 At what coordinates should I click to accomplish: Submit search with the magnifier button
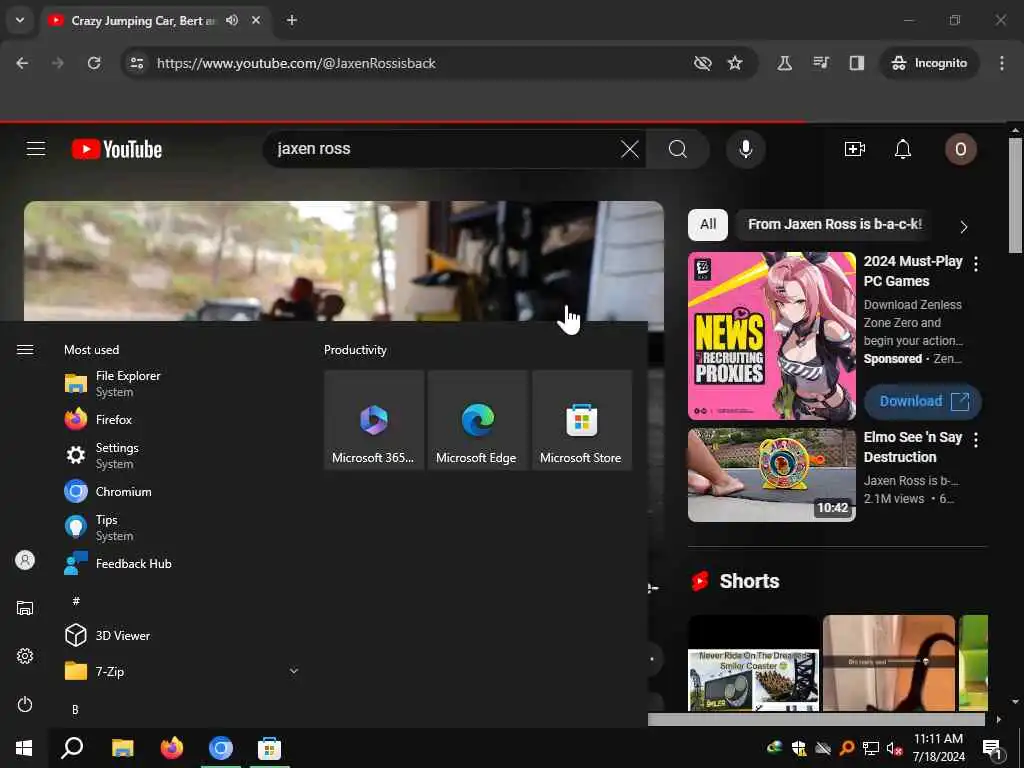click(x=678, y=149)
